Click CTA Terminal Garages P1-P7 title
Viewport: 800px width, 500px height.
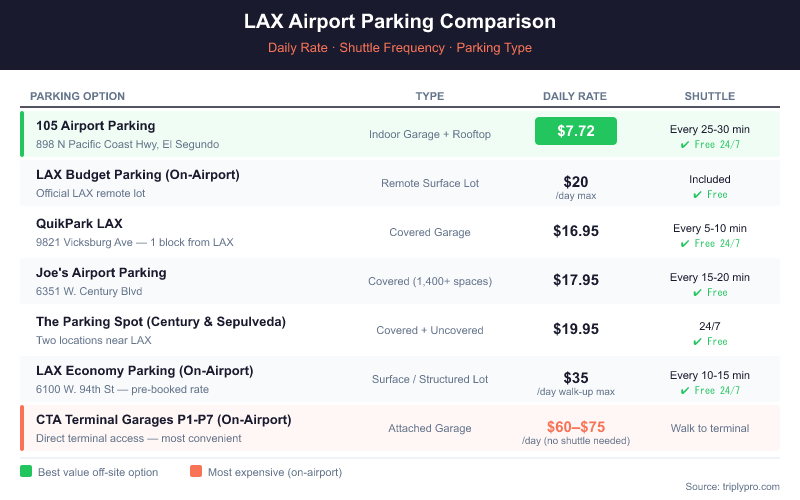163,419
